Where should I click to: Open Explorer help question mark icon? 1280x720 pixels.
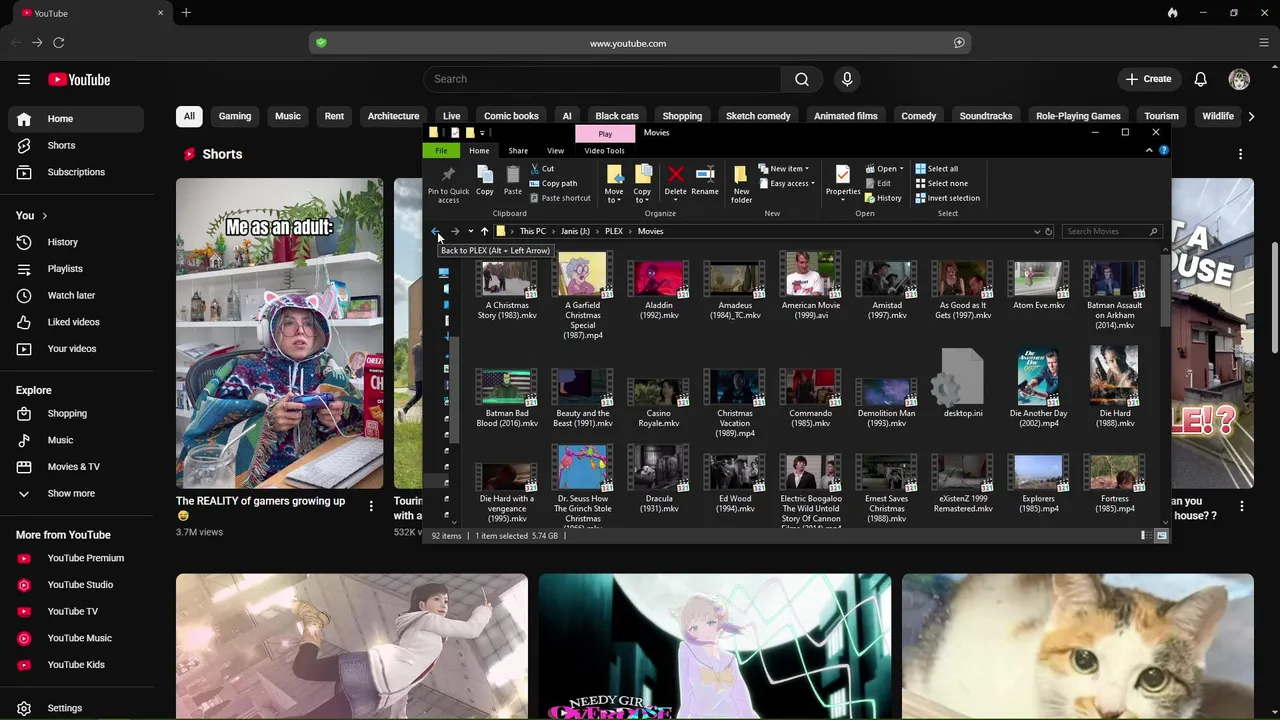point(1163,150)
